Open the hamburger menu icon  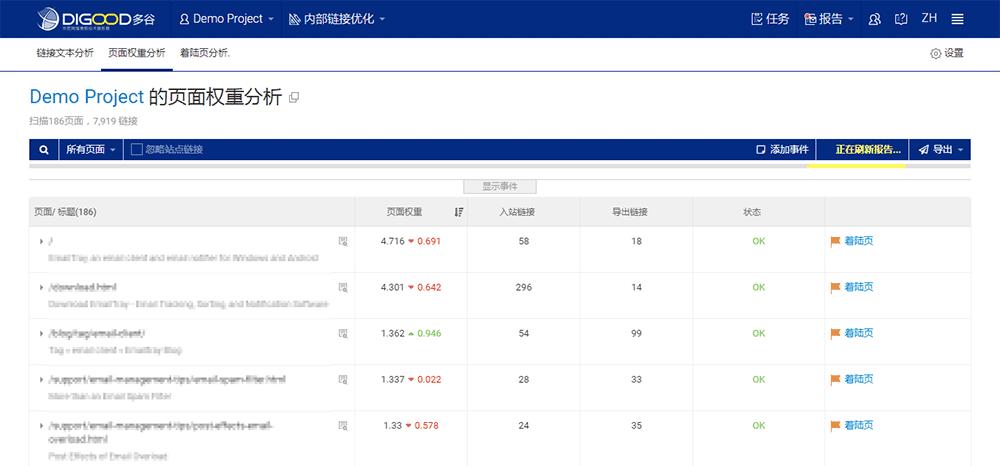[x=957, y=19]
